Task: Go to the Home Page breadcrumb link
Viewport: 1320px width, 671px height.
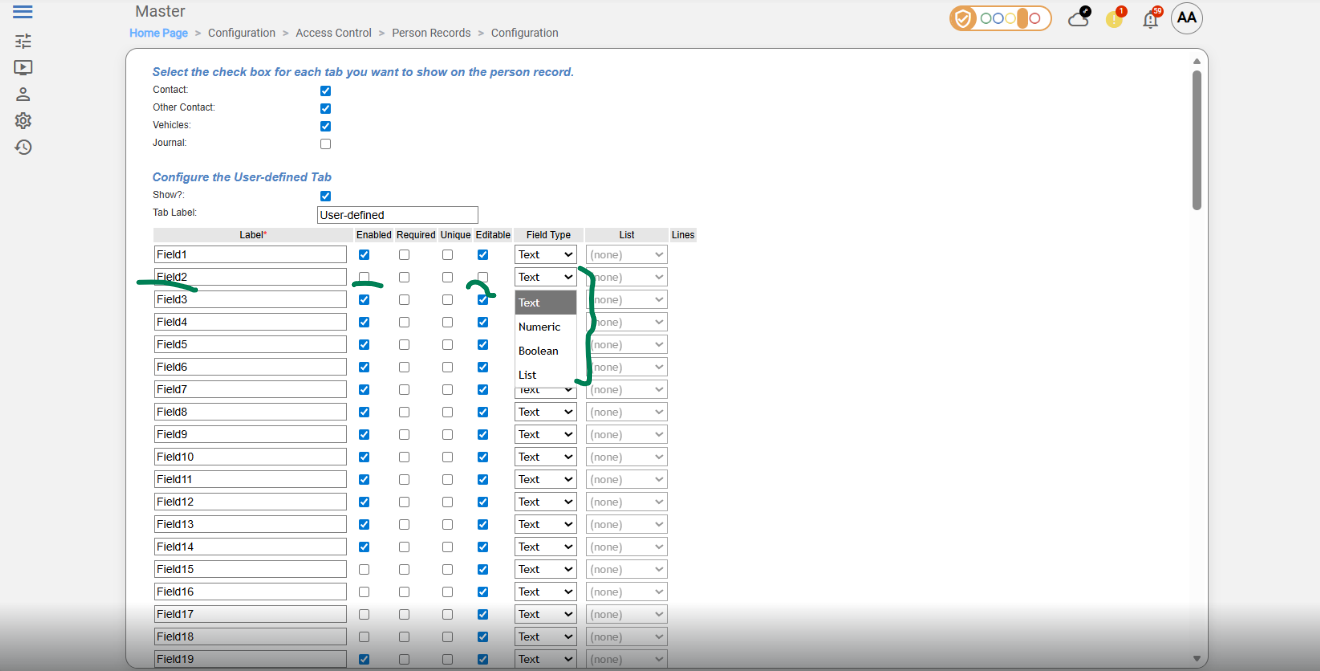Action: [x=159, y=33]
